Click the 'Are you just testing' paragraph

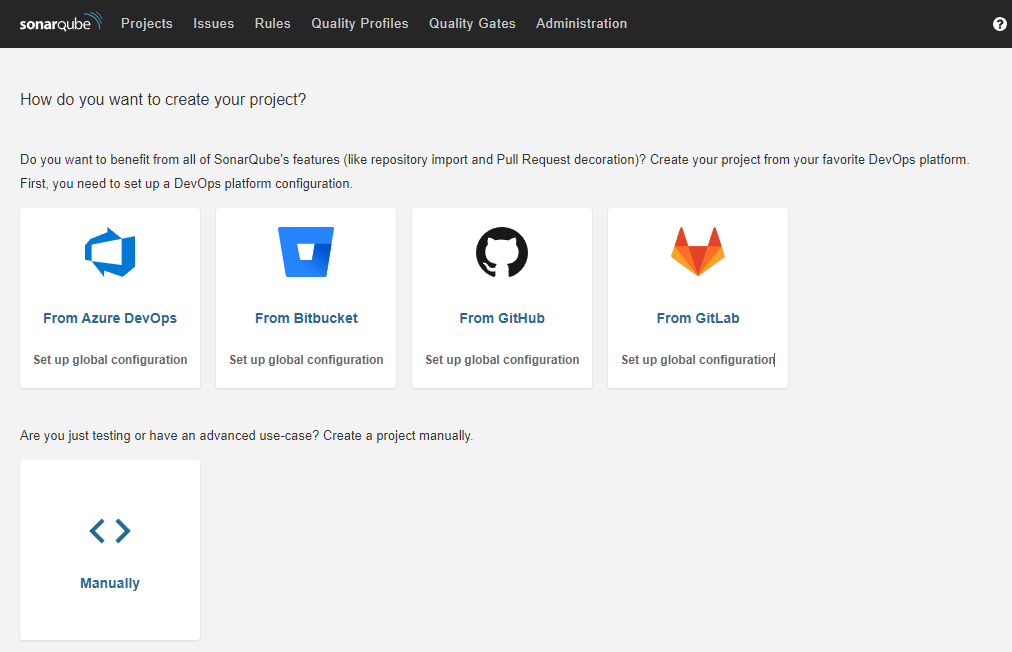tap(247, 436)
